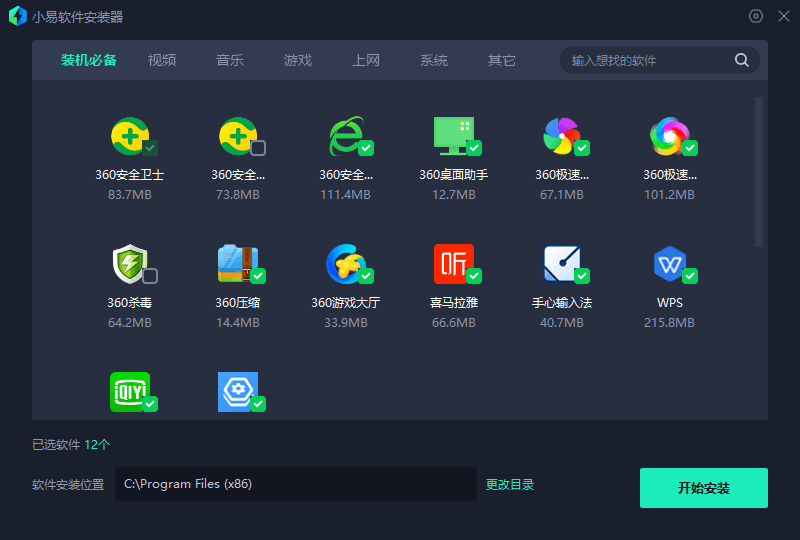The height and width of the screenshot is (540, 800).
Task: Click the WPS app icon
Action: tap(669, 263)
